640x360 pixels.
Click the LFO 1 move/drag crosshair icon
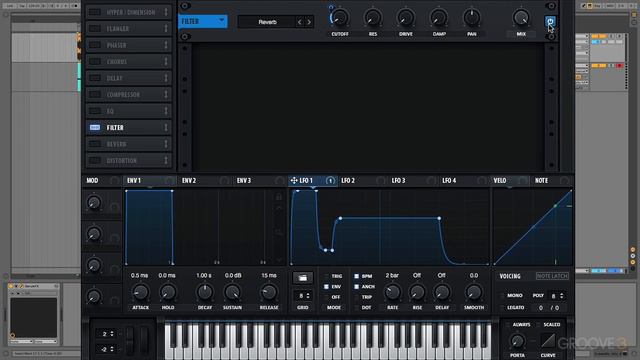tap(294, 180)
